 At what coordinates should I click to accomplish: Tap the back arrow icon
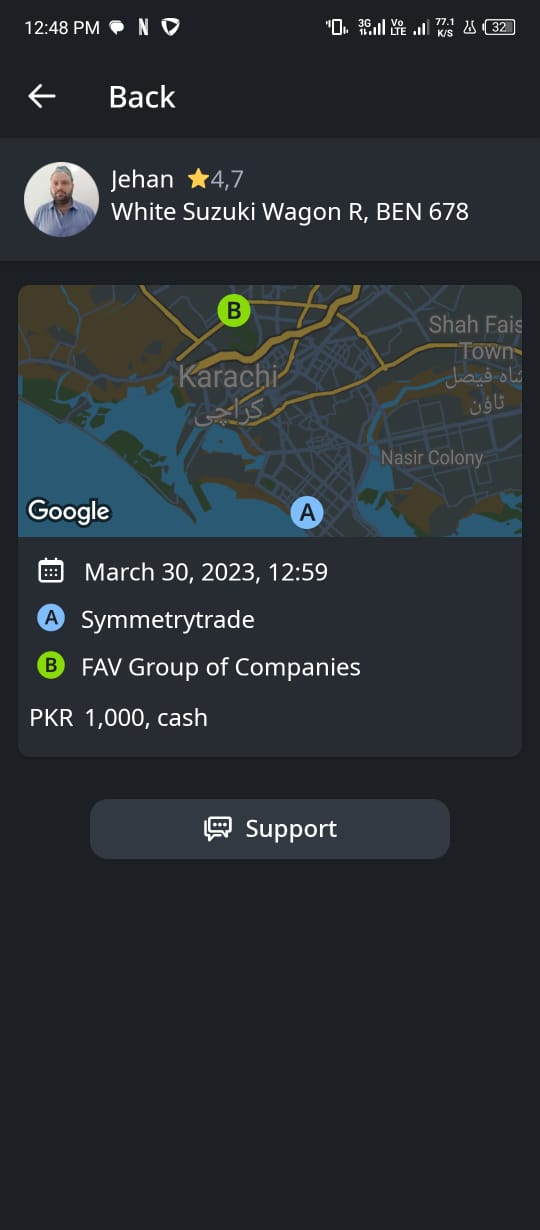click(42, 96)
